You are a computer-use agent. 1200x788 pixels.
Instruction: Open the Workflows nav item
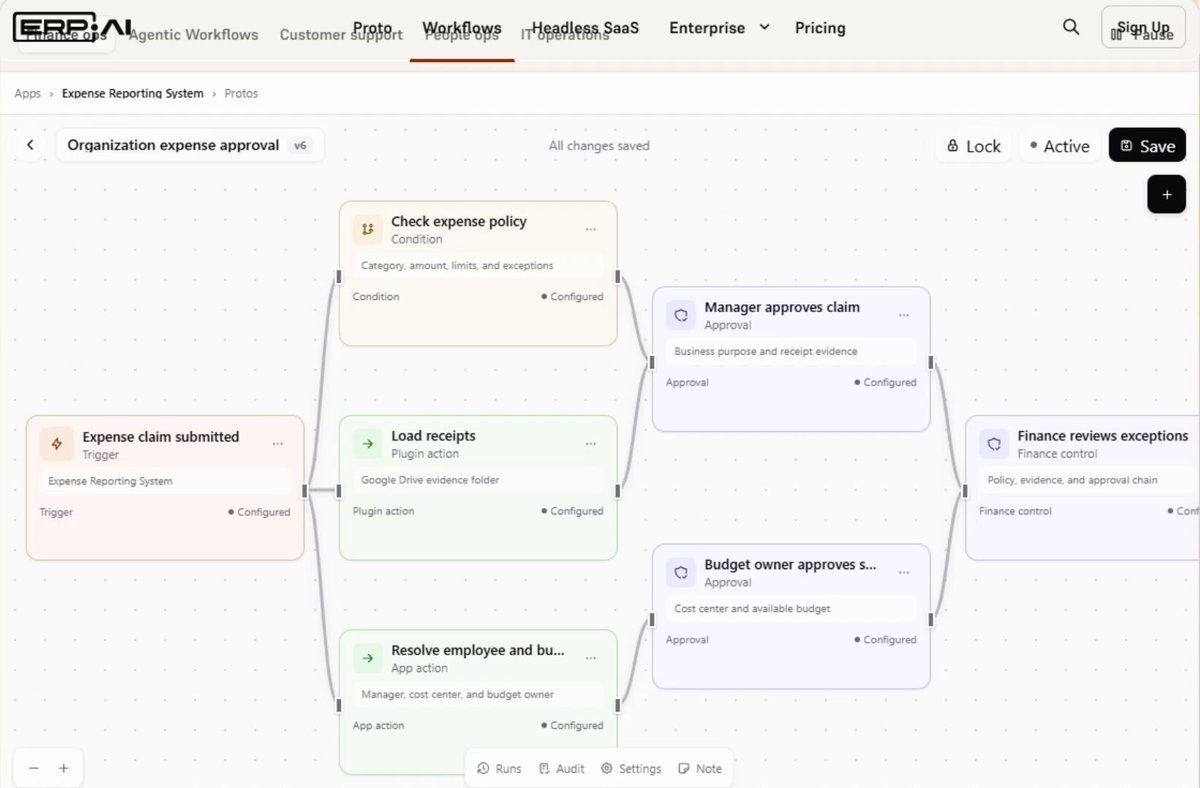click(x=462, y=28)
